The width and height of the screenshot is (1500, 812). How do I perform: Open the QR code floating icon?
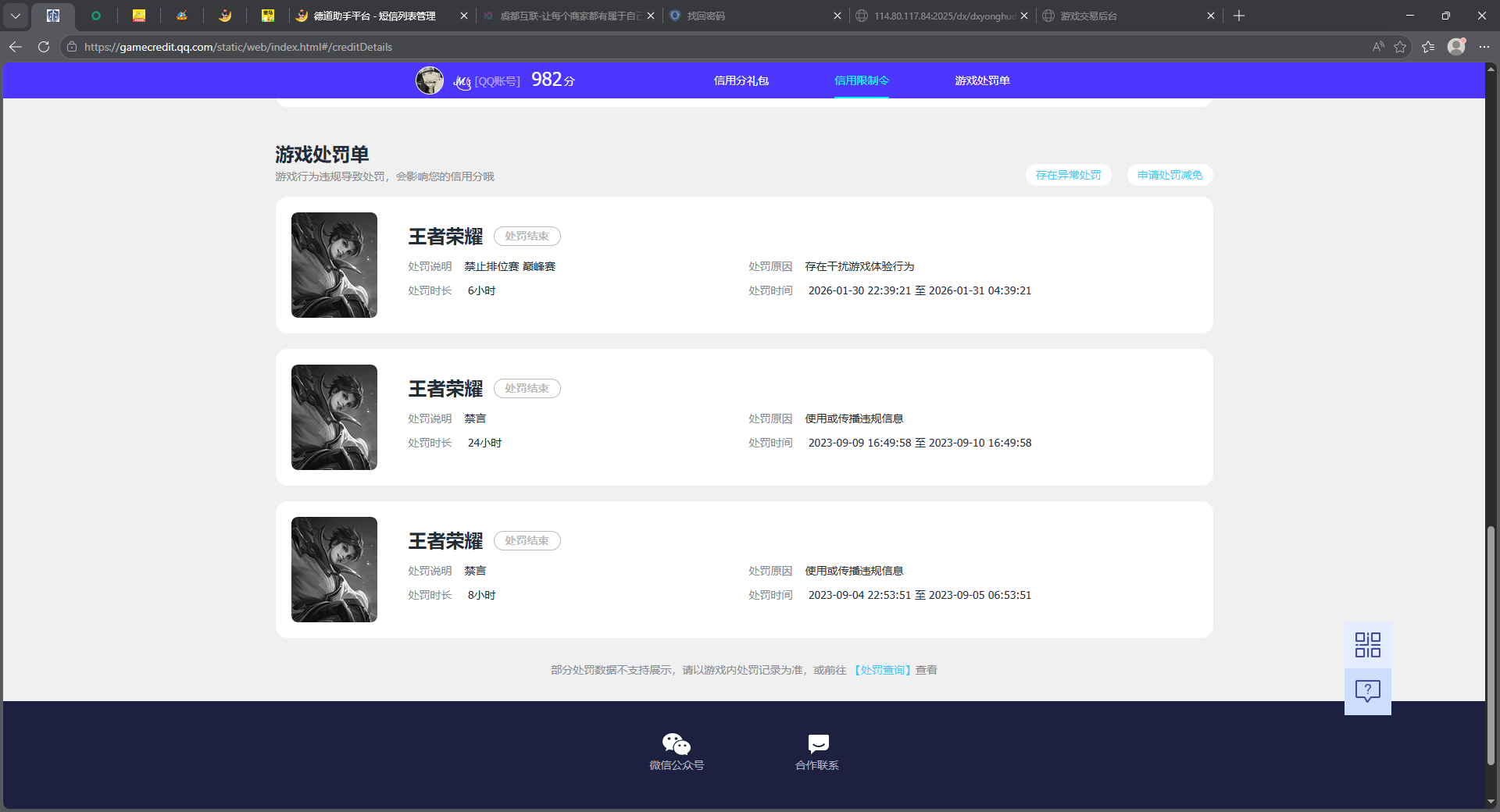[x=1367, y=645]
